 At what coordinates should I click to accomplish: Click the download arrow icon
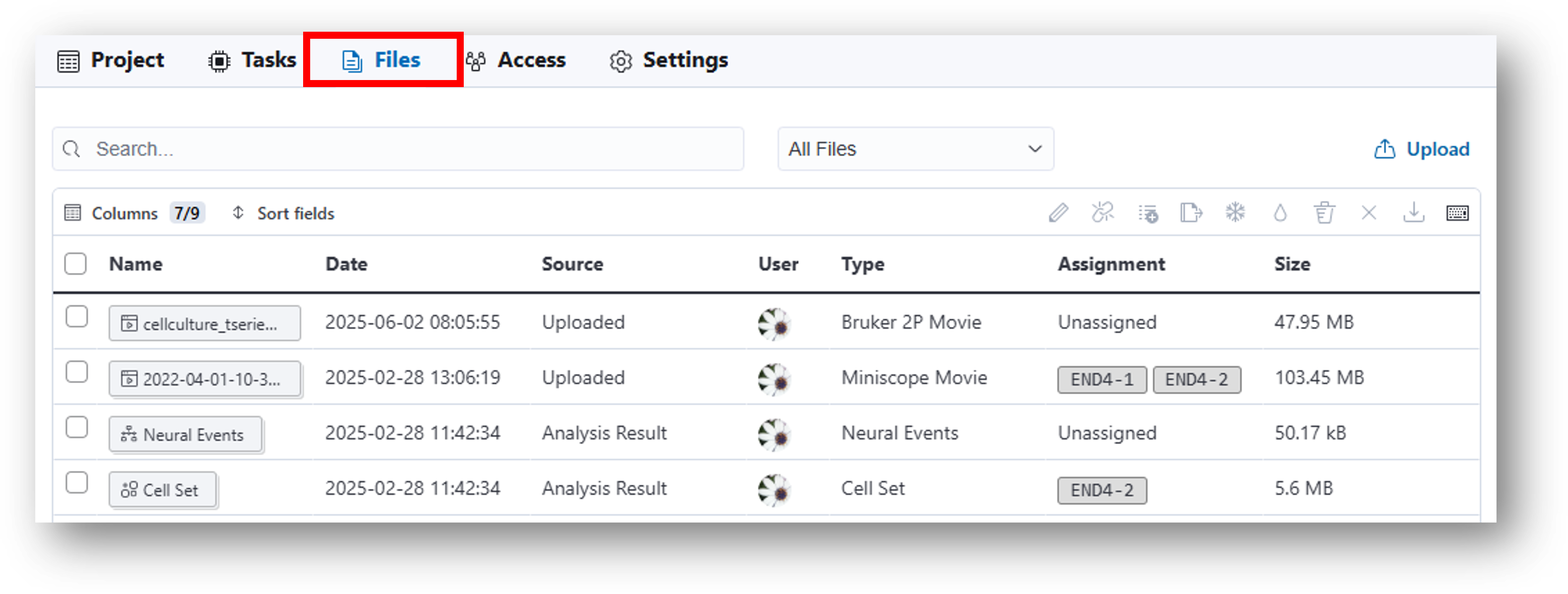[1413, 213]
